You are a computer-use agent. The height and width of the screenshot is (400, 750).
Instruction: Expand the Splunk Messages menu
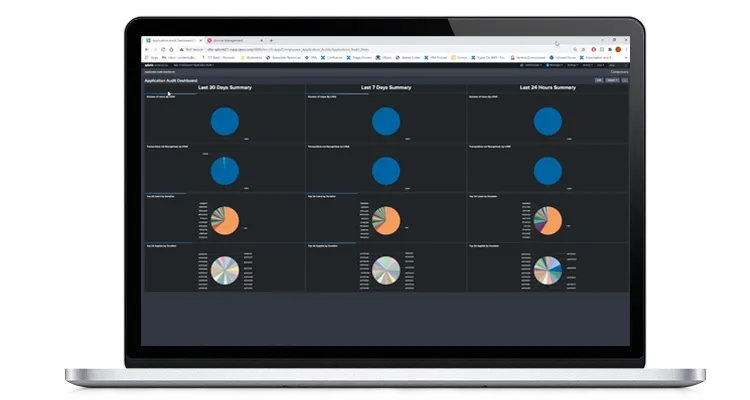555,65
